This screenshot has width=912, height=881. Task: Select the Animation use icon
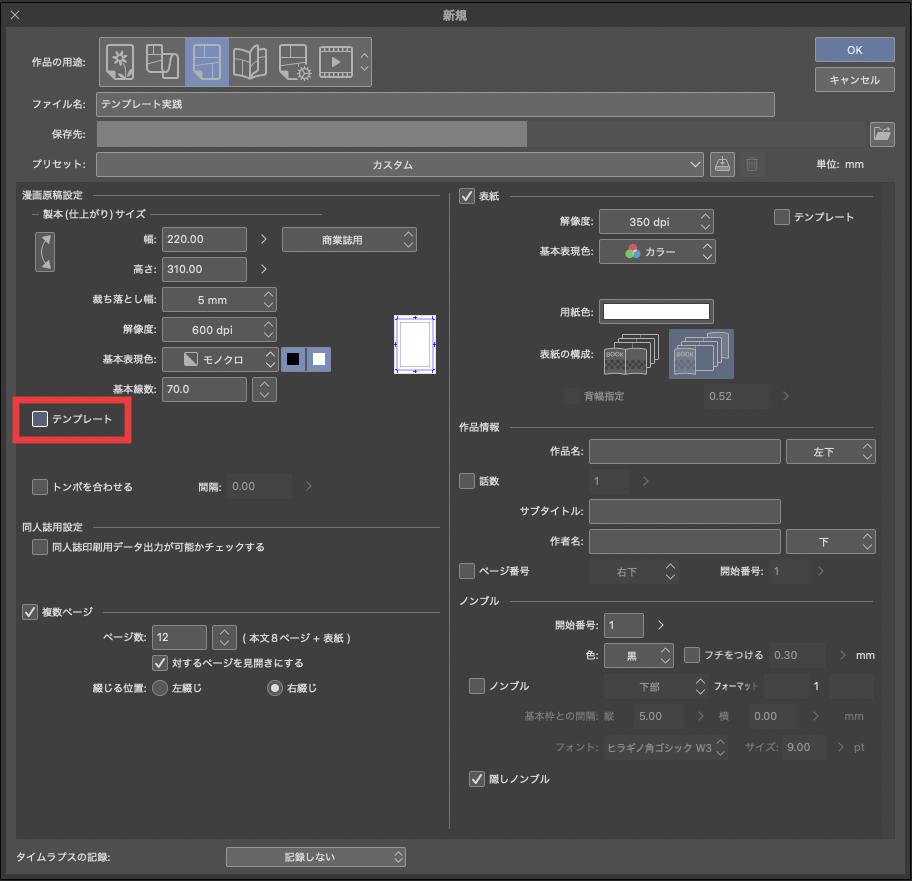336,62
